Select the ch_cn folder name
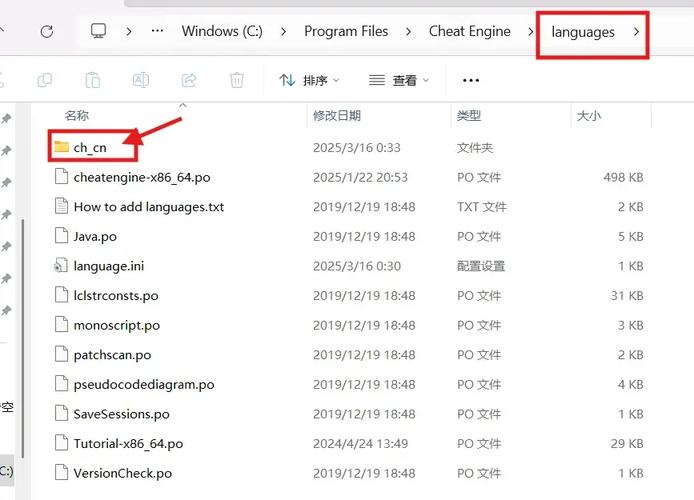The width and height of the screenshot is (694, 500). coord(90,148)
